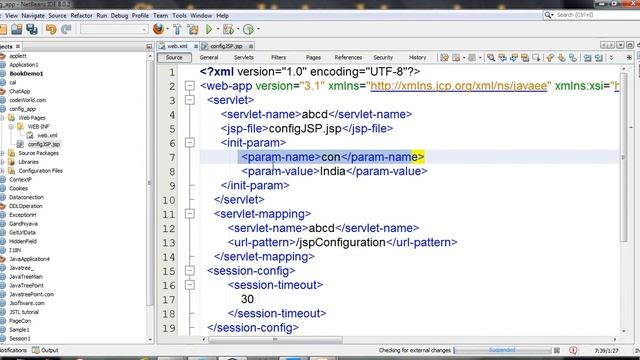Show opened documents list dropdown
This screenshot has height=360, width=640.
point(620,45)
